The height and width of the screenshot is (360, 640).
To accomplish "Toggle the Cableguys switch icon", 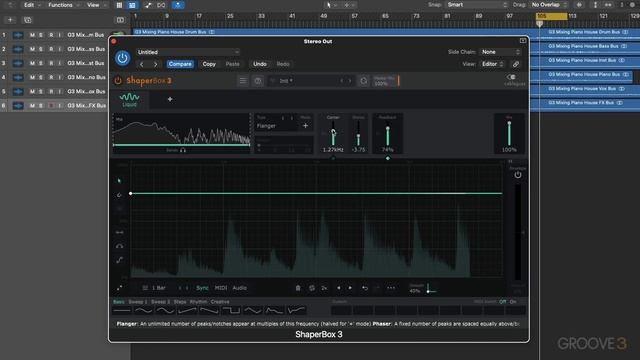I will 511,77.
